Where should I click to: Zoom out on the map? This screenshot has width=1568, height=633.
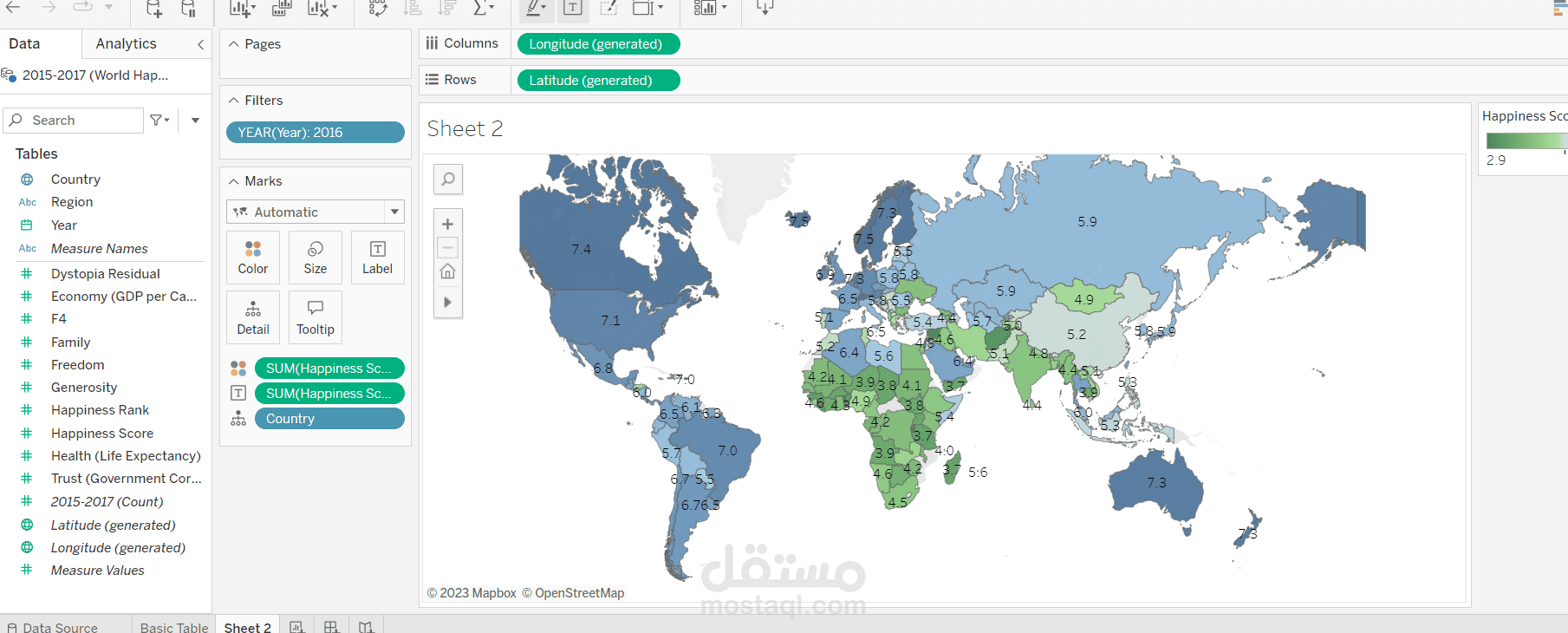[x=448, y=248]
